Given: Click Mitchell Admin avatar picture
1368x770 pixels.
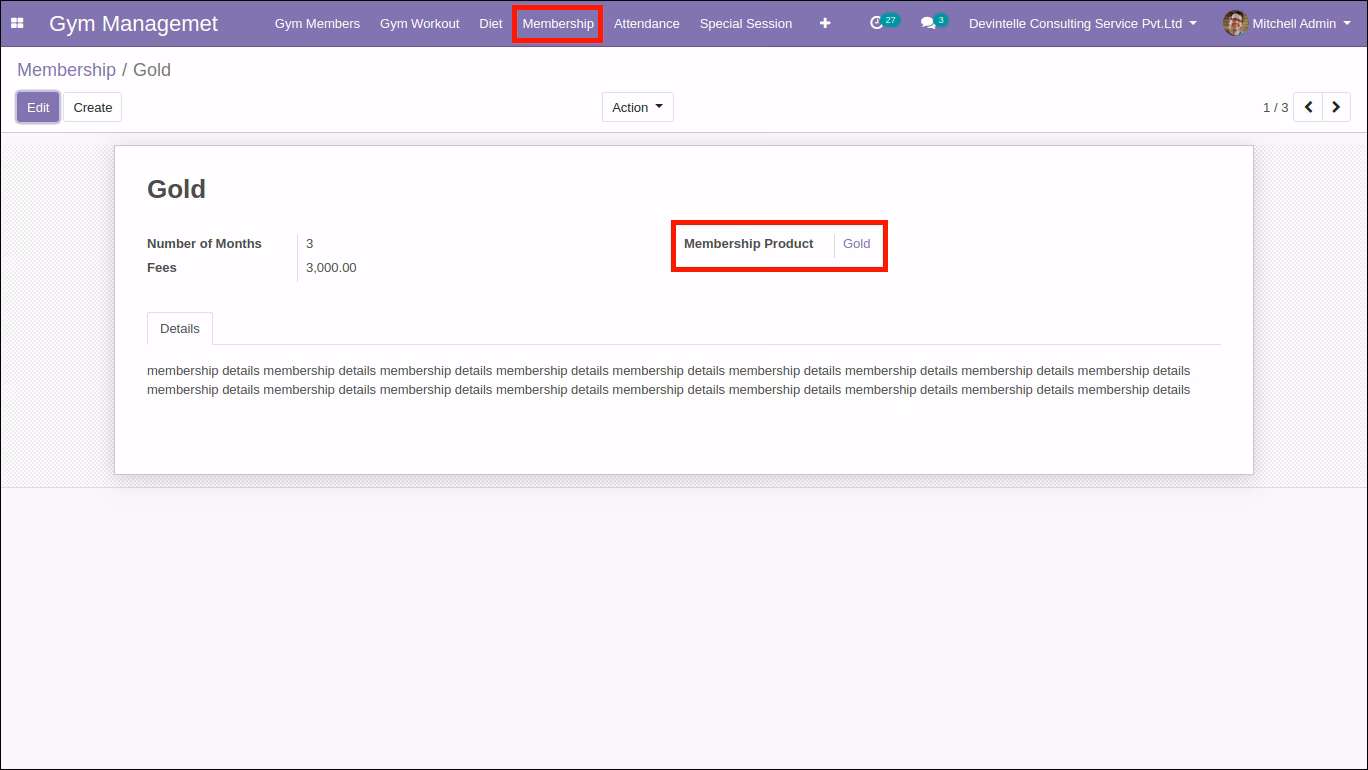Looking at the screenshot, I should pyautogui.click(x=1235, y=23).
